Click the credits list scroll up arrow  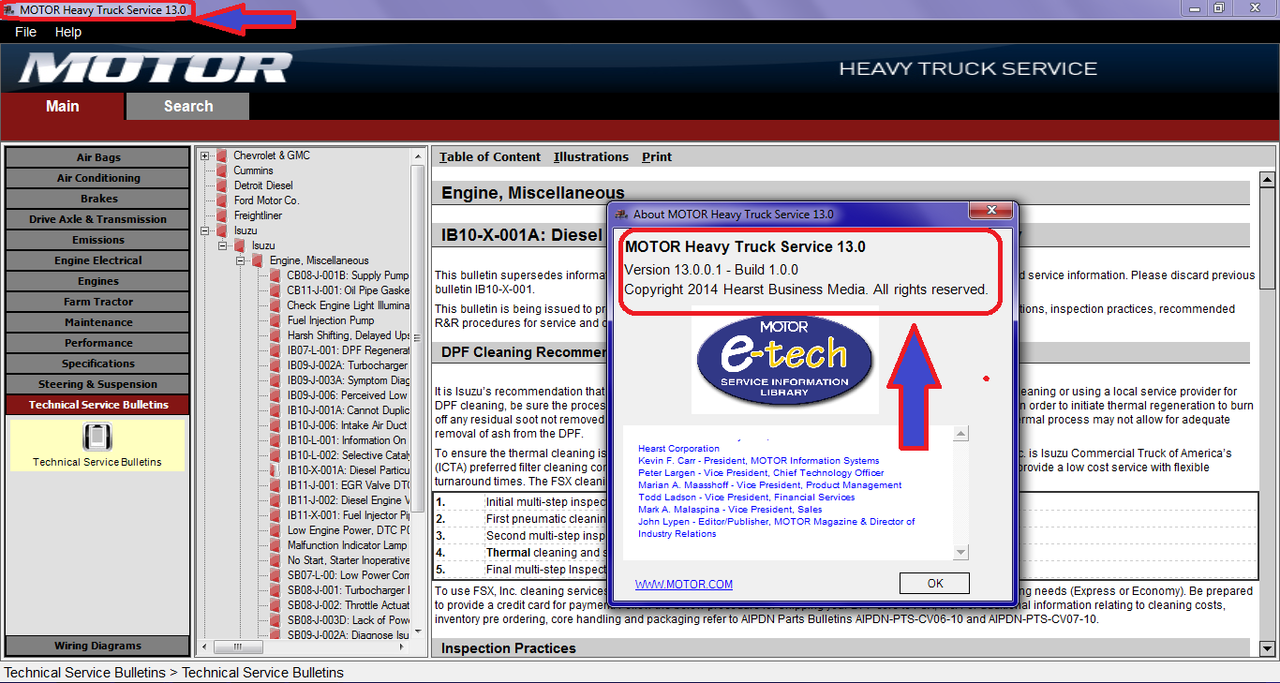click(961, 434)
